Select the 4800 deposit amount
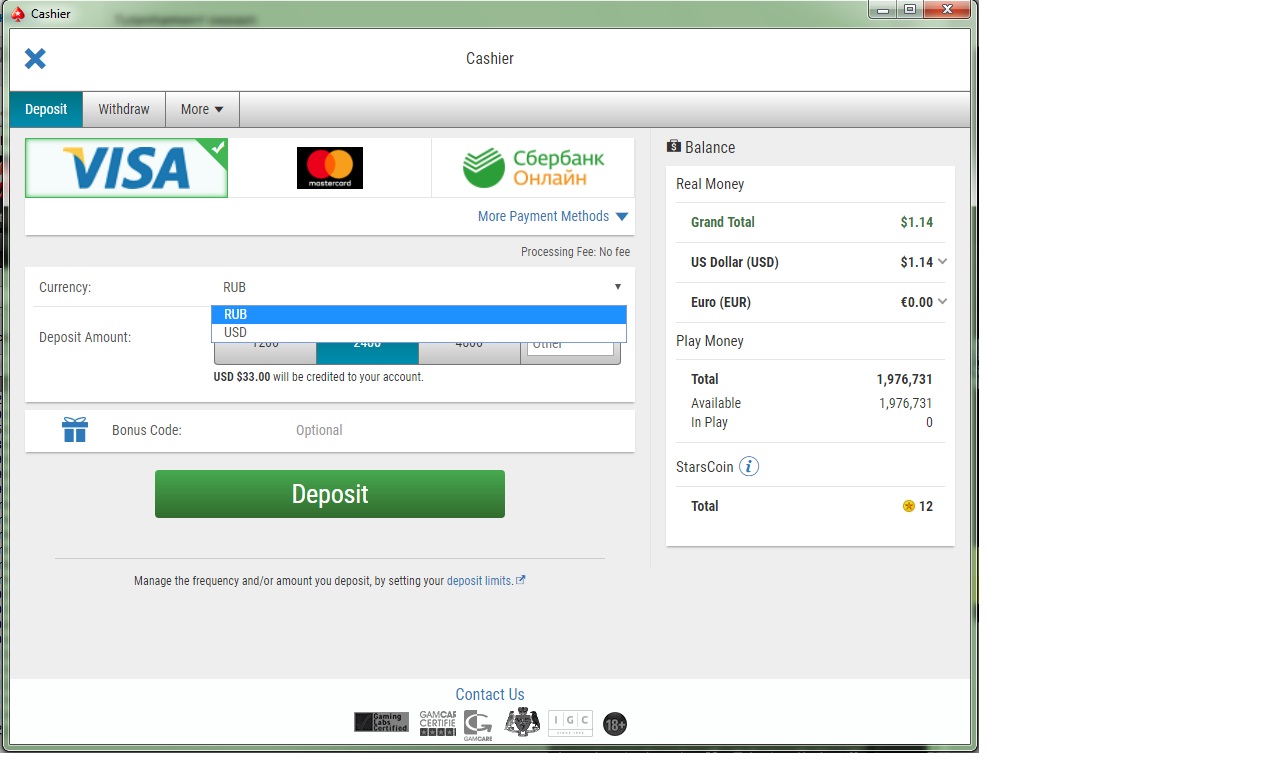The height and width of the screenshot is (768, 1274). pos(469,352)
